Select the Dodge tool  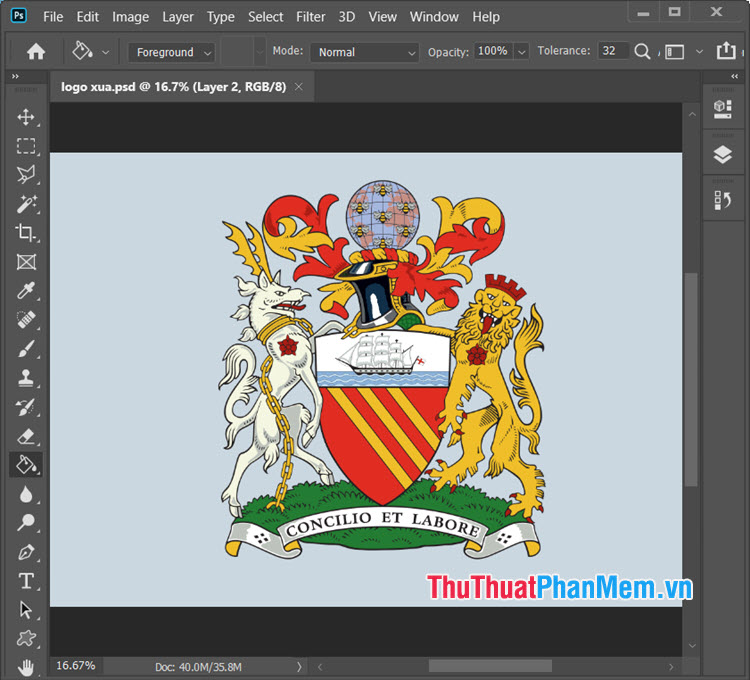(26, 523)
